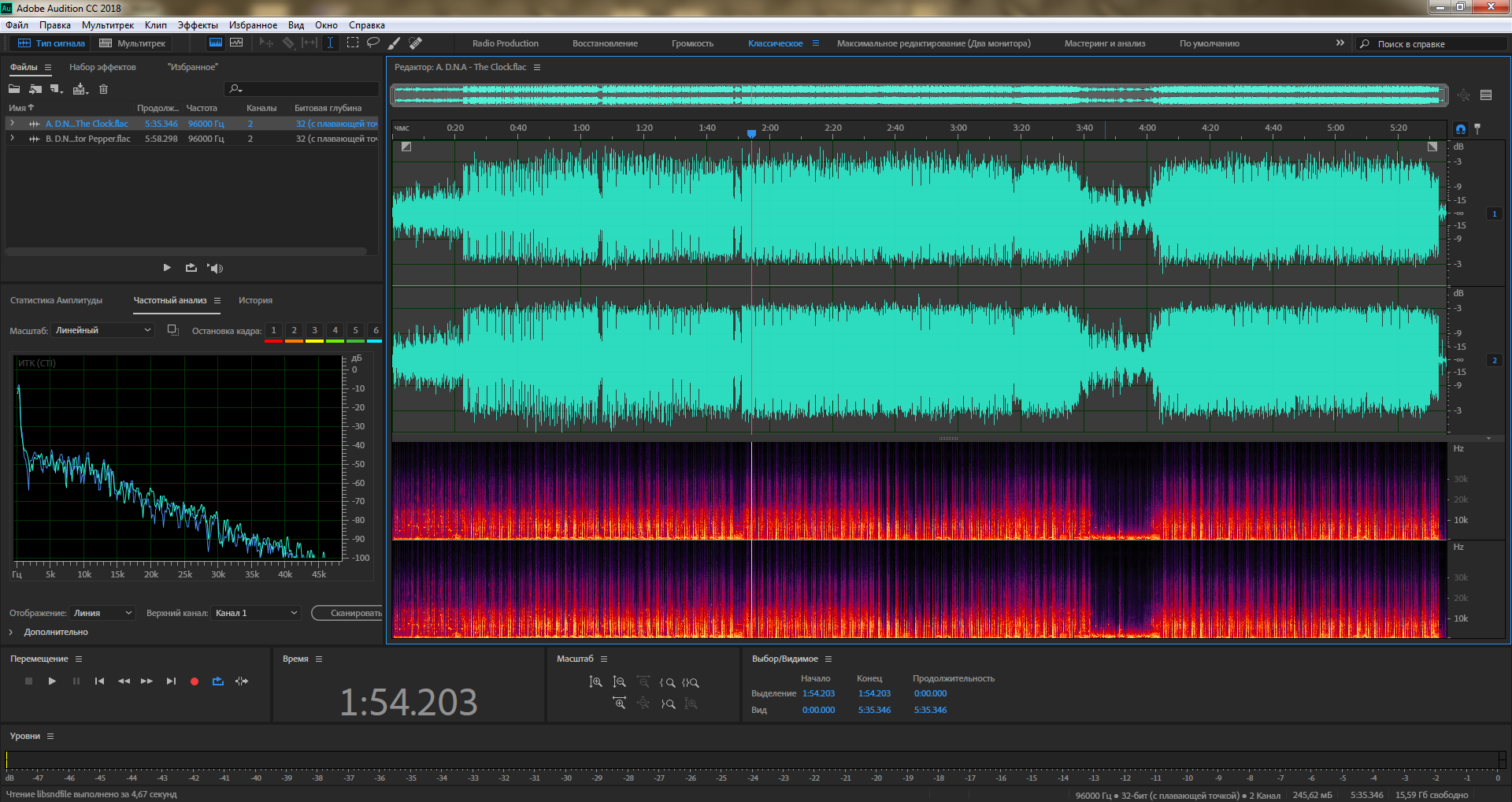Switch to 'Тип сигнала' waveform view

pyautogui.click(x=51, y=43)
